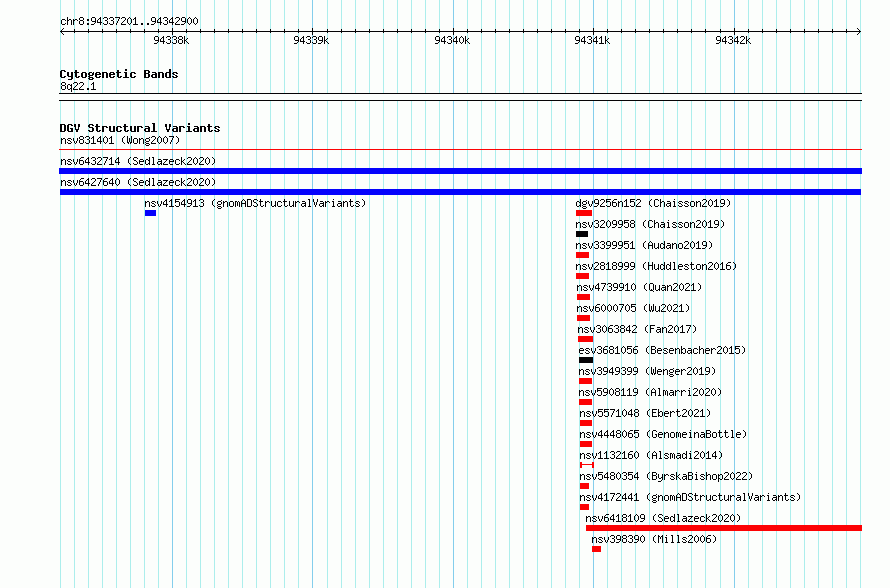Screen dimensions: 890x588
Task: Select red bracketed nsv1132160 variant glyph
Action: tap(587, 465)
